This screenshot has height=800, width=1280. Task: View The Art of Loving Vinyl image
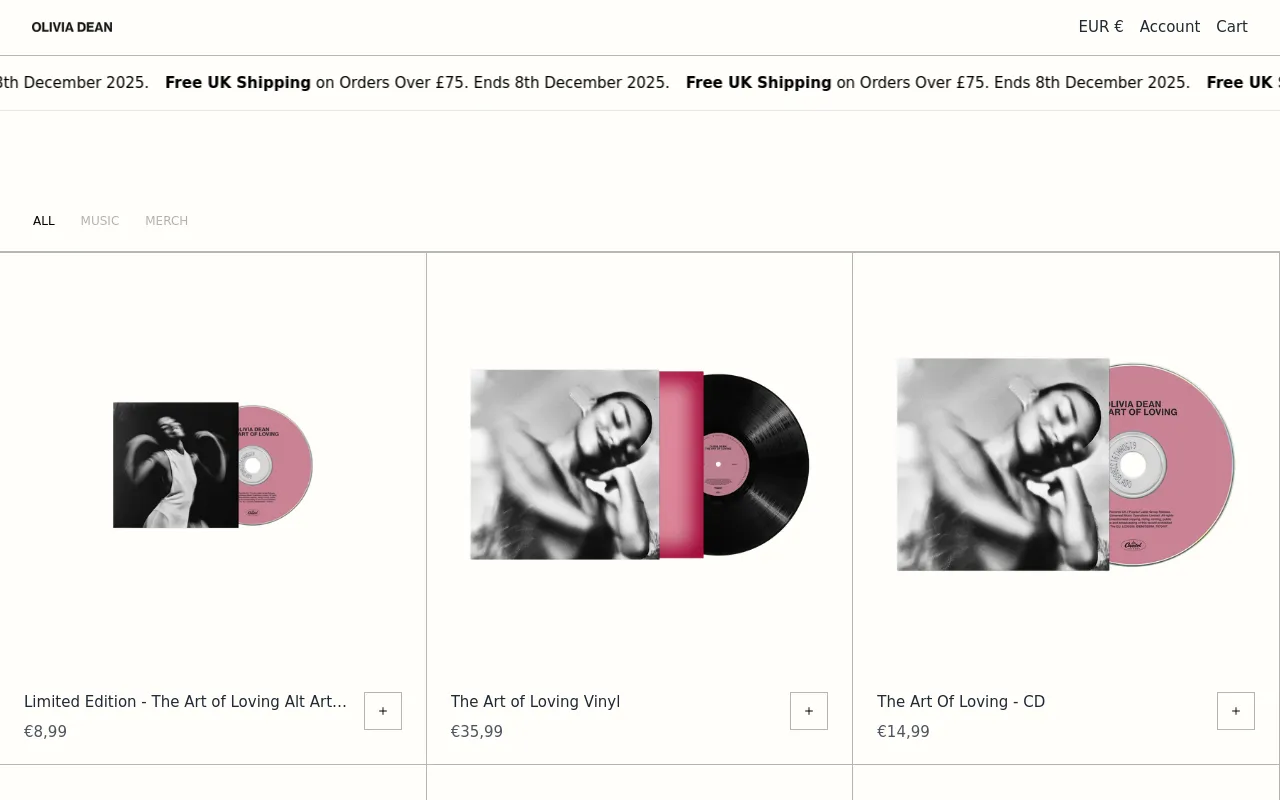coord(639,465)
